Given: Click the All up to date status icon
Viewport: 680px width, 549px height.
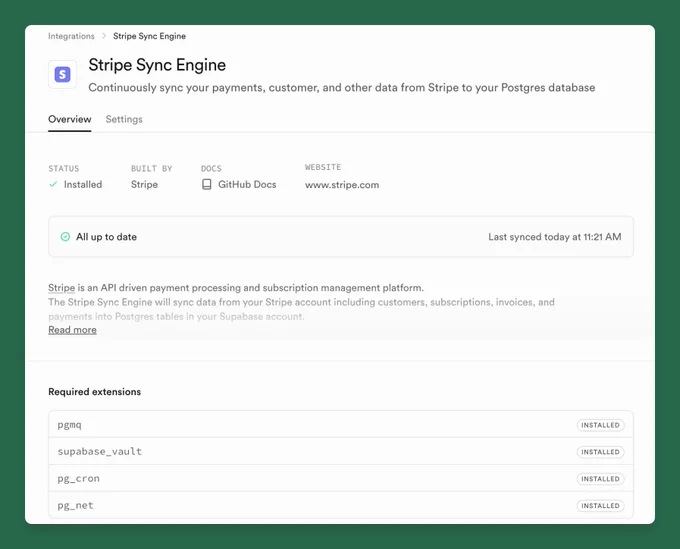Looking at the screenshot, I should pos(65,237).
